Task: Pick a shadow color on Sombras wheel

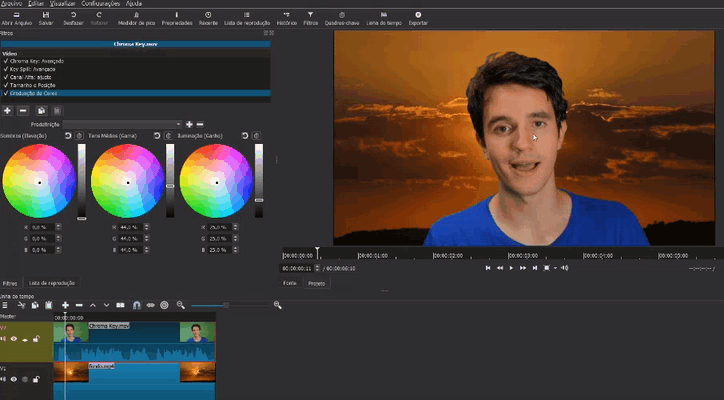Action: (39, 182)
